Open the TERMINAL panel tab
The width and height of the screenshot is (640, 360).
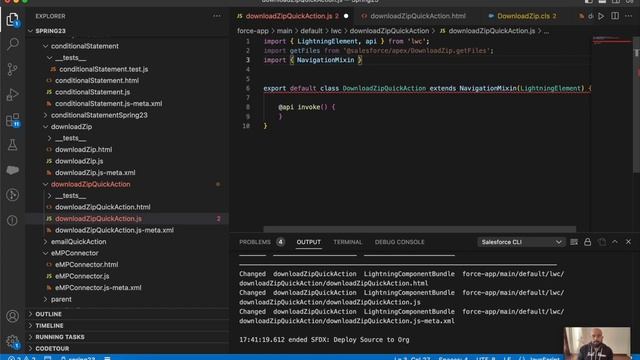pyautogui.click(x=347, y=242)
